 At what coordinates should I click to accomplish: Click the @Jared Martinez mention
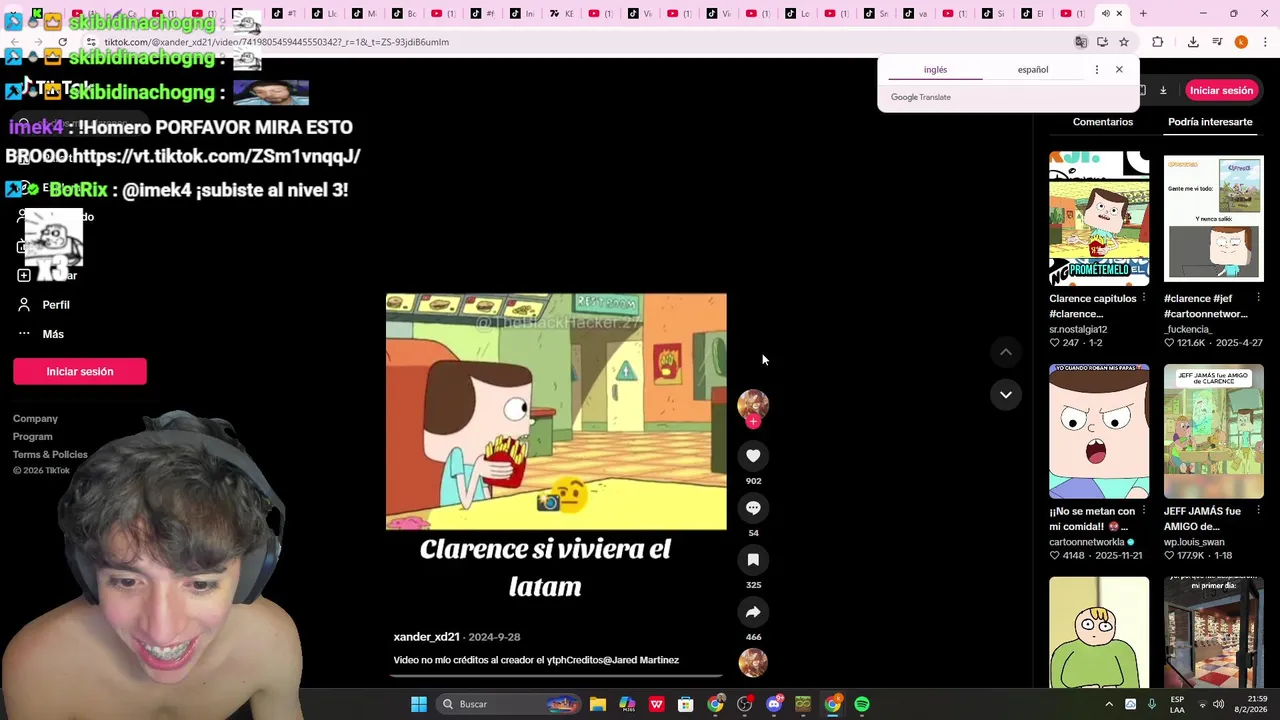(641, 660)
